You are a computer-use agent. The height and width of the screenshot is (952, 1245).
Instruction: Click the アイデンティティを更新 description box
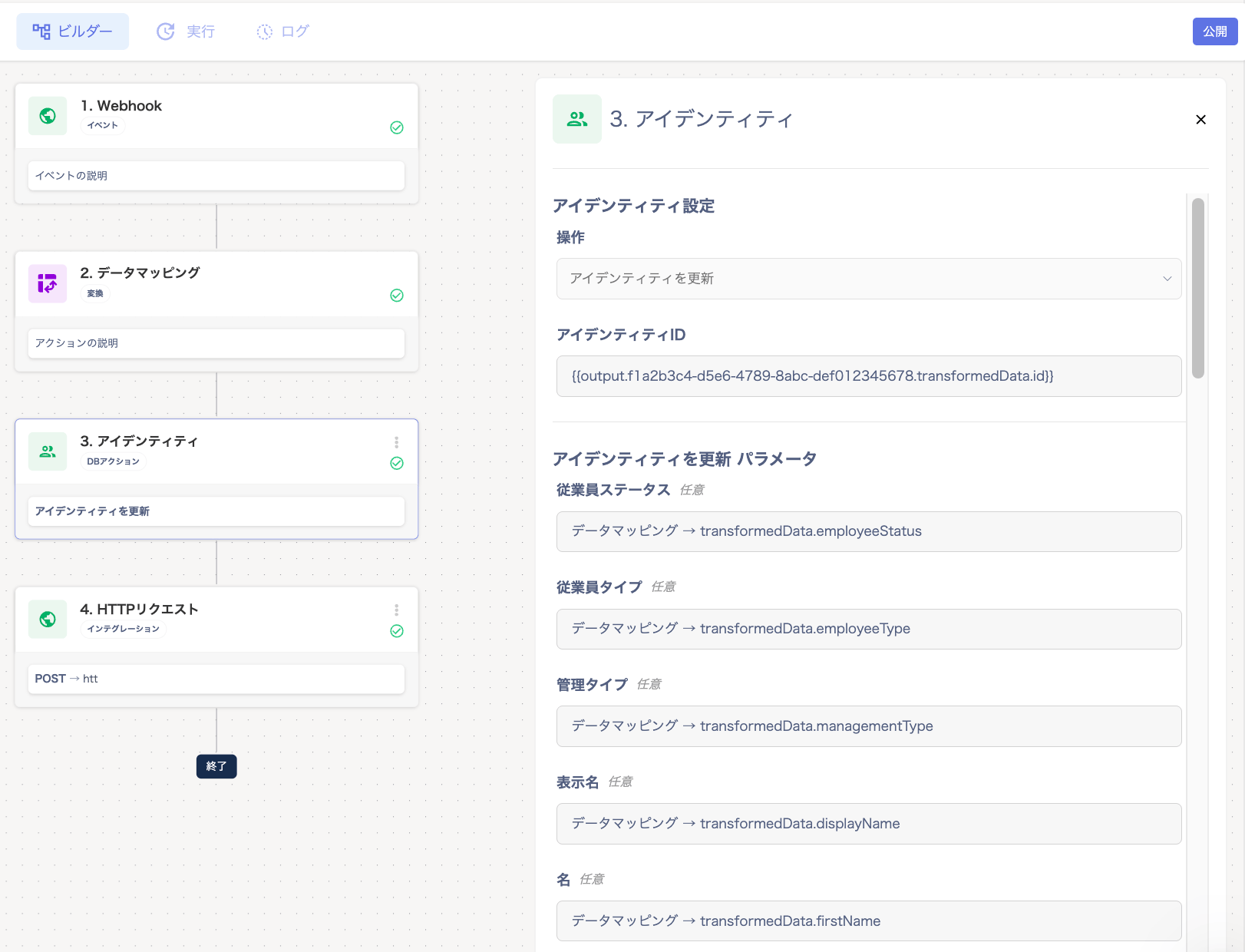[216, 511]
